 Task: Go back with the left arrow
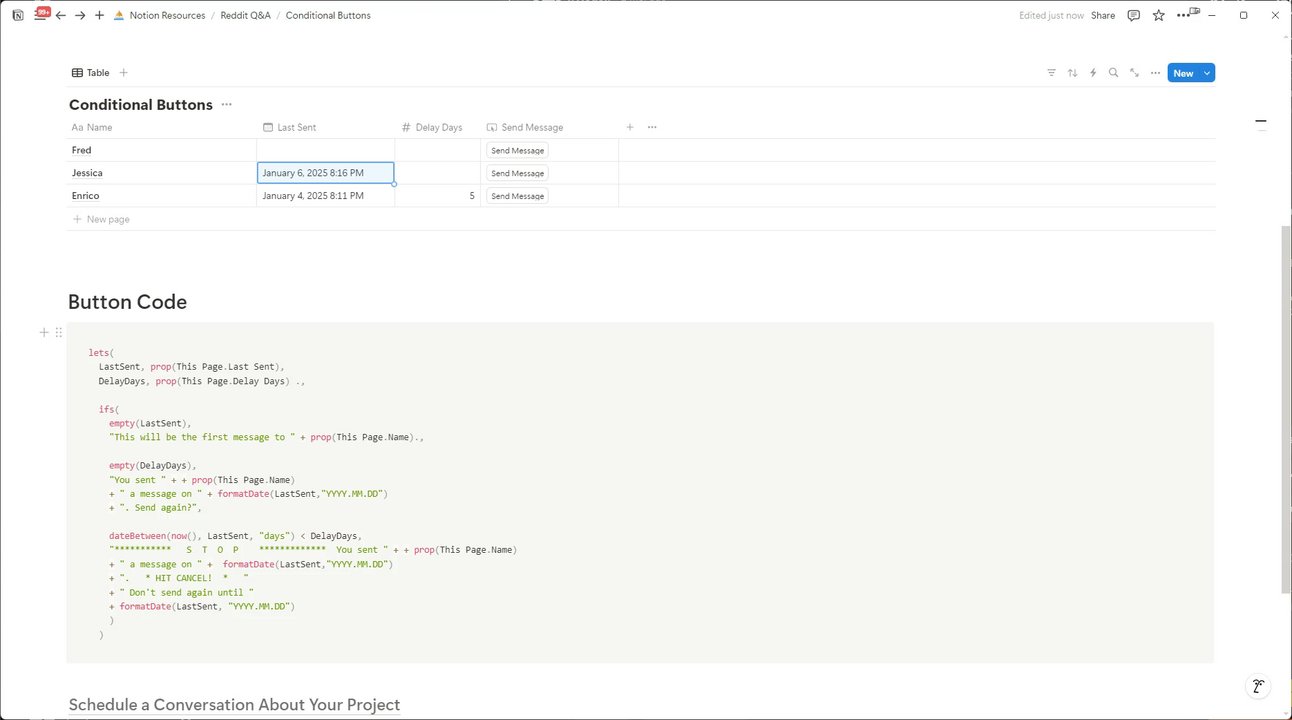(x=61, y=16)
